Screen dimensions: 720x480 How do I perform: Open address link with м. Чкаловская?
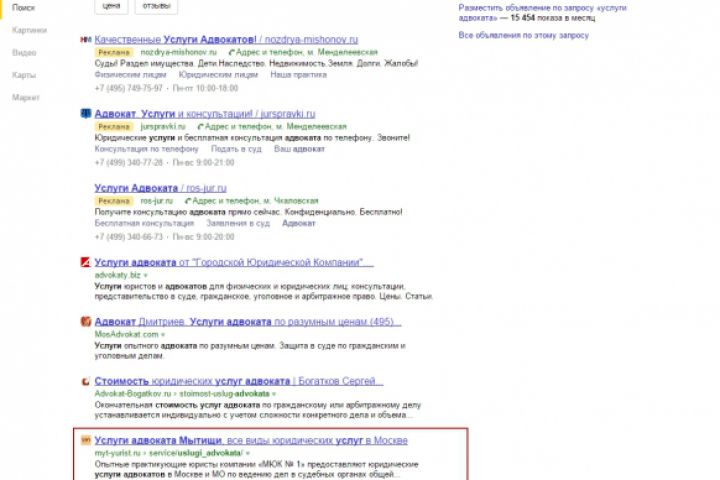click(252, 201)
